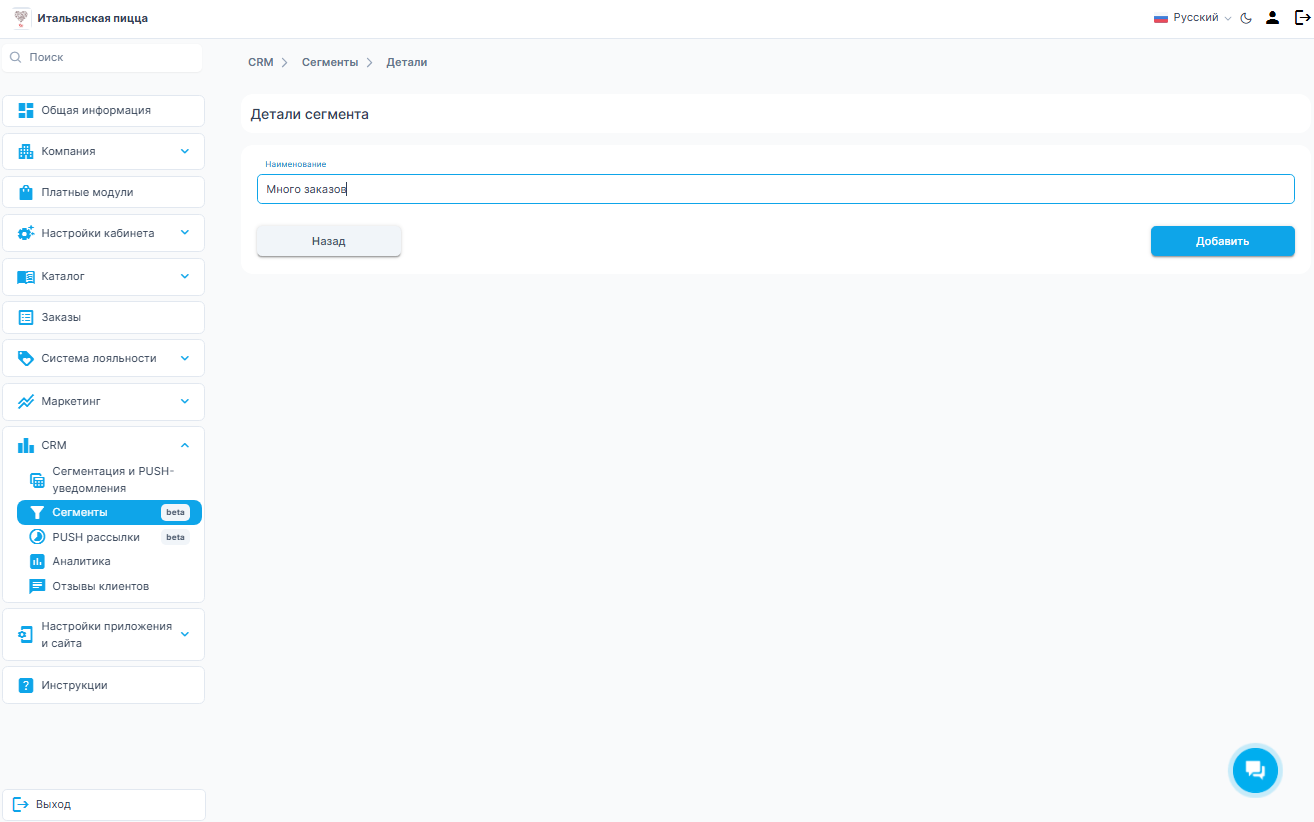
Task: Click the Добавить button
Action: [x=1222, y=241]
